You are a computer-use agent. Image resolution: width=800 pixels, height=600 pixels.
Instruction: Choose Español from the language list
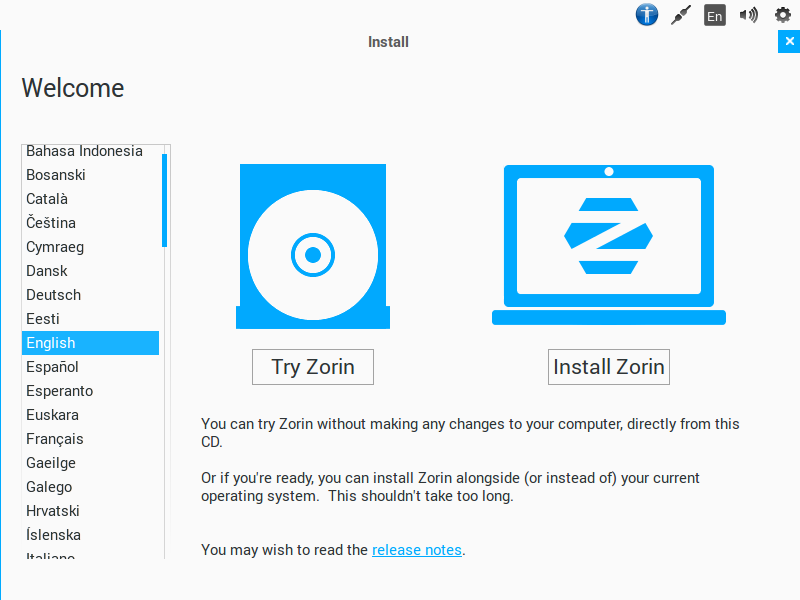click(x=52, y=367)
